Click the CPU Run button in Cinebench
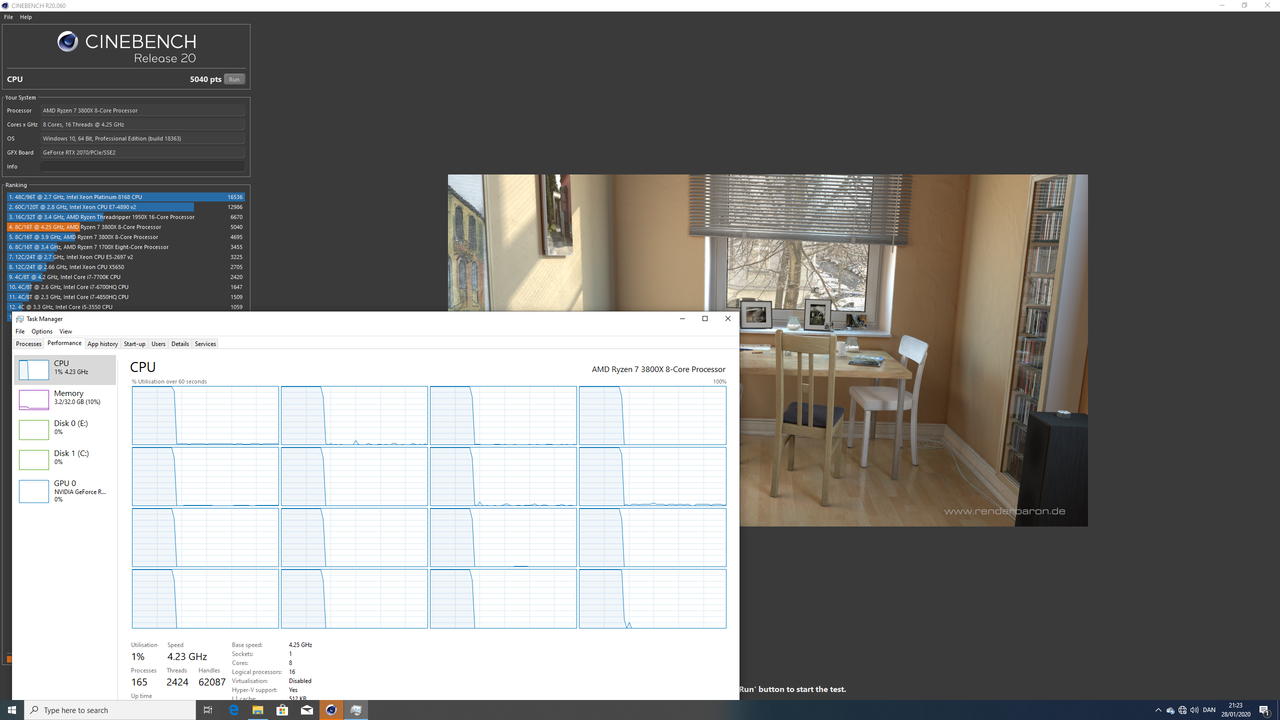1280x720 pixels. 234,79
